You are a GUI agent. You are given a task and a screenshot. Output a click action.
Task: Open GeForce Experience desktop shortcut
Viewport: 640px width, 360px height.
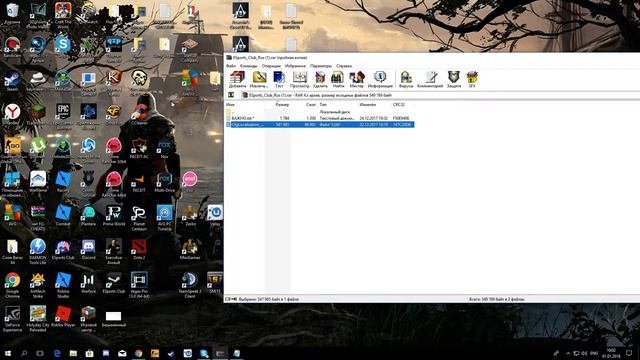click(12, 319)
